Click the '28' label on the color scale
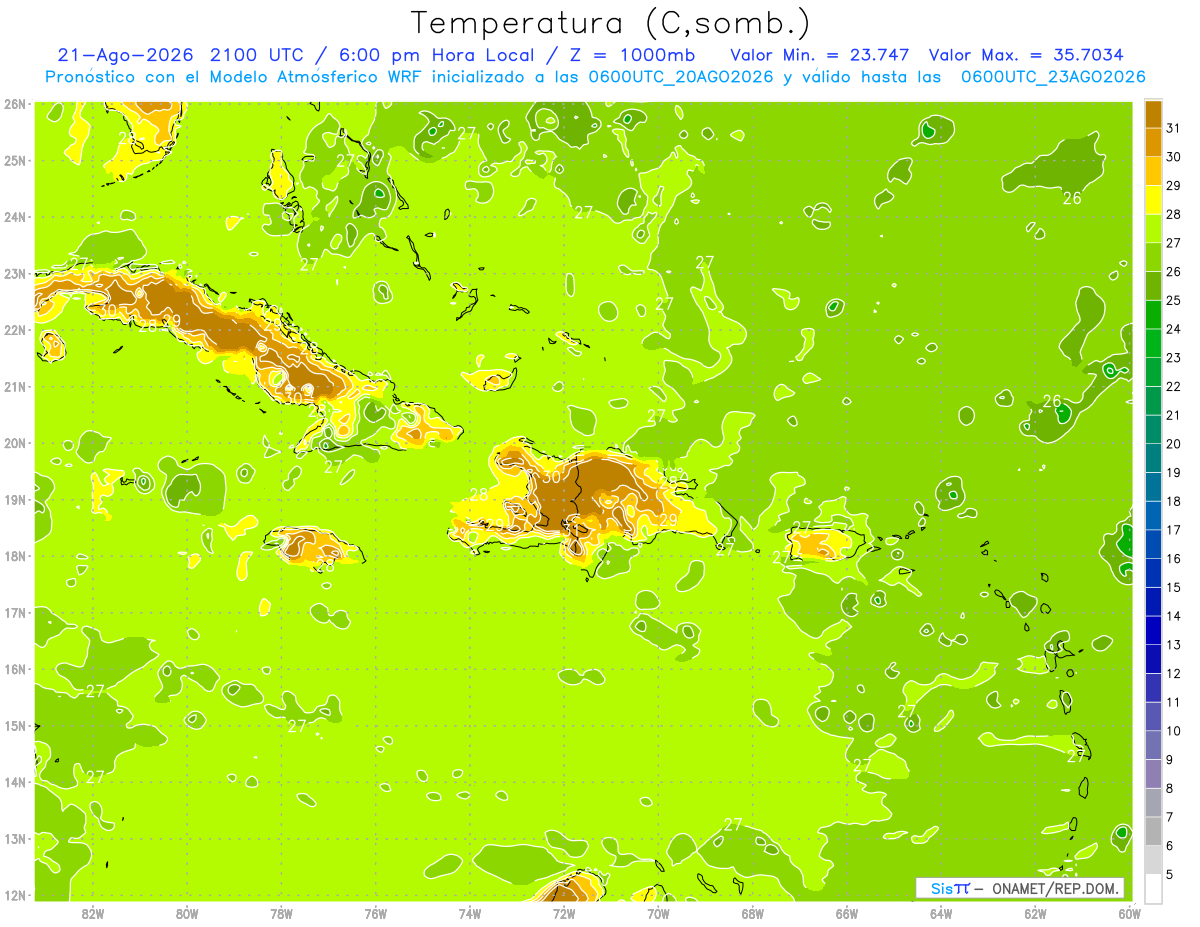1200x927 pixels. coord(1174,215)
